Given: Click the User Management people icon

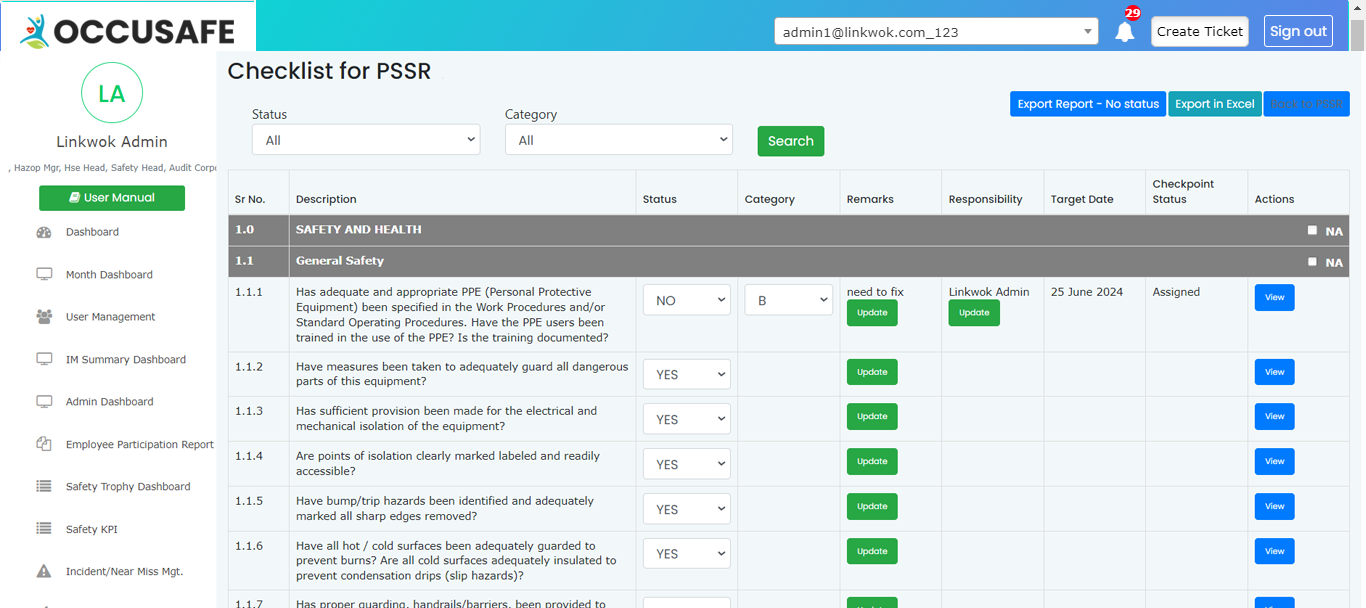Looking at the screenshot, I should (44, 317).
